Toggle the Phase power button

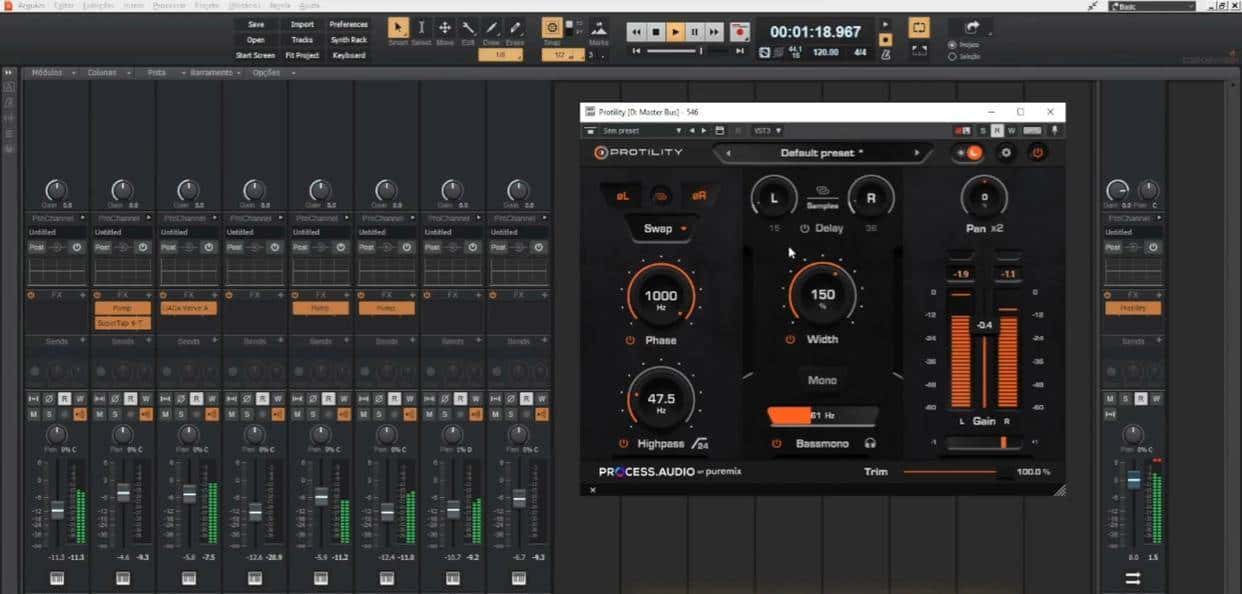click(x=631, y=340)
